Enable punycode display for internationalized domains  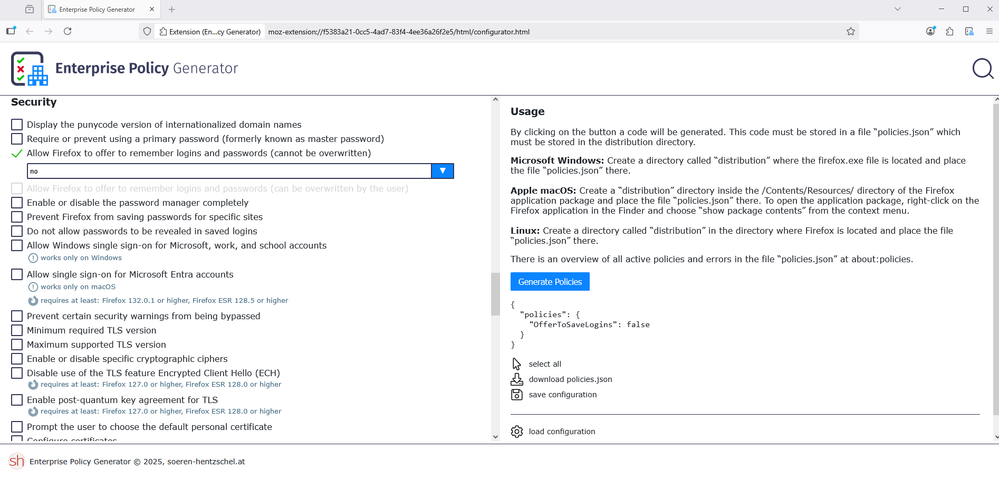[x=17, y=125]
